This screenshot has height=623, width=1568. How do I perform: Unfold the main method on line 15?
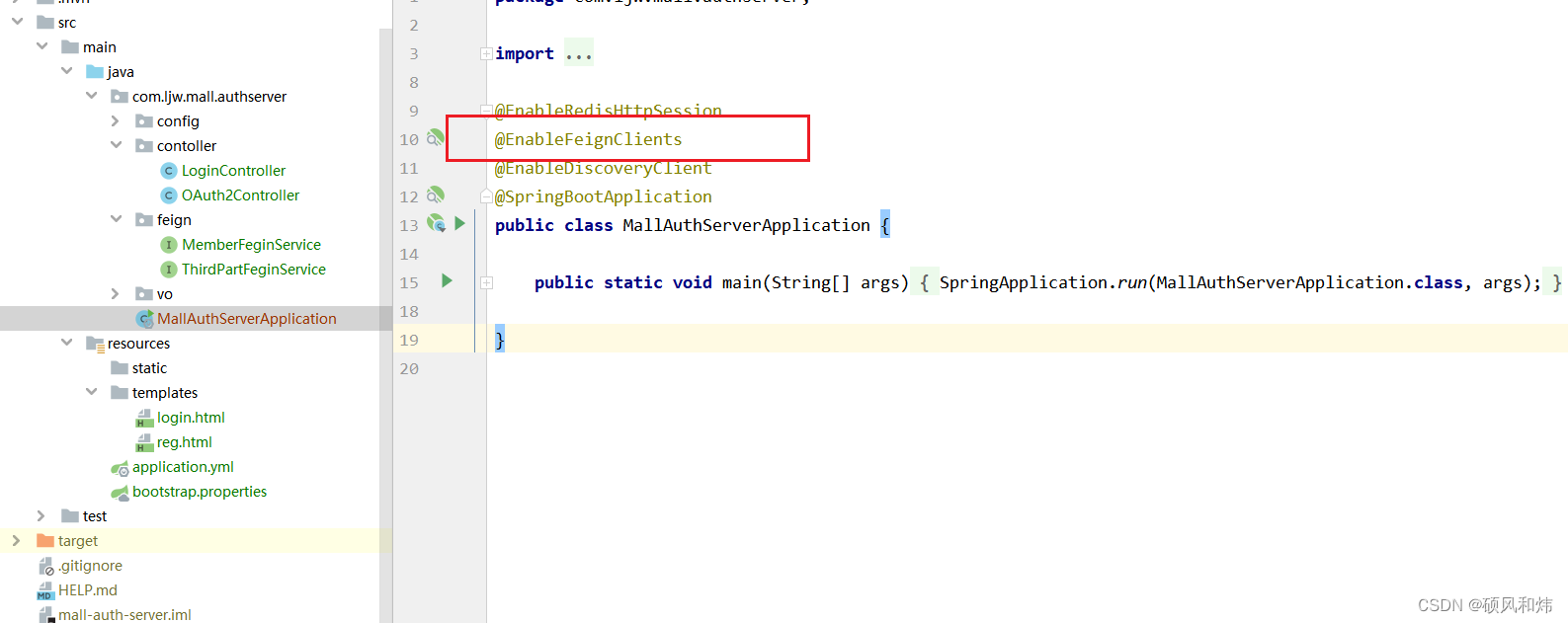click(486, 282)
